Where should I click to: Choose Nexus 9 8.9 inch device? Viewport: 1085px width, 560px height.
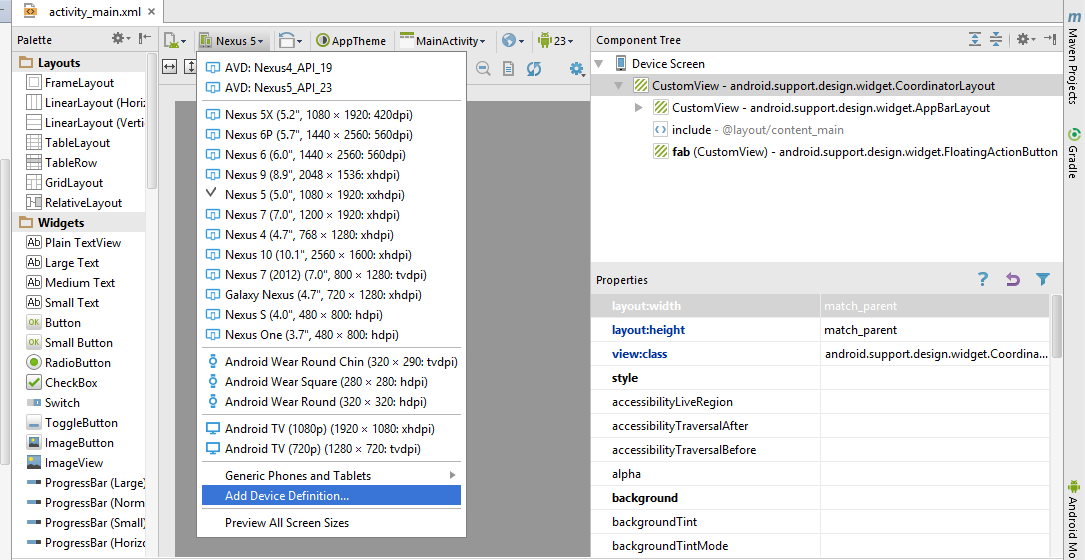pos(331,174)
